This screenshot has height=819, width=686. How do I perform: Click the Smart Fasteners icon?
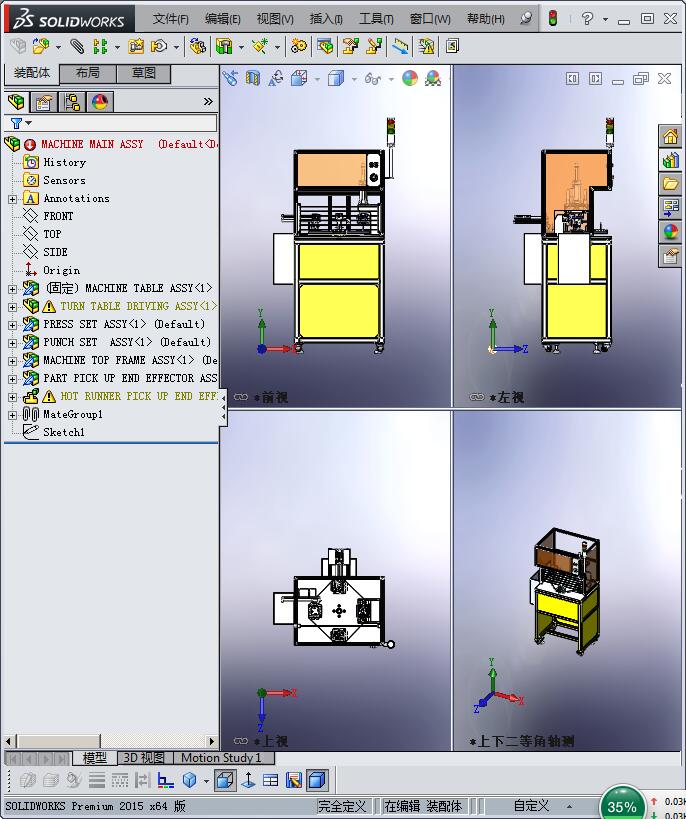tap(136, 46)
